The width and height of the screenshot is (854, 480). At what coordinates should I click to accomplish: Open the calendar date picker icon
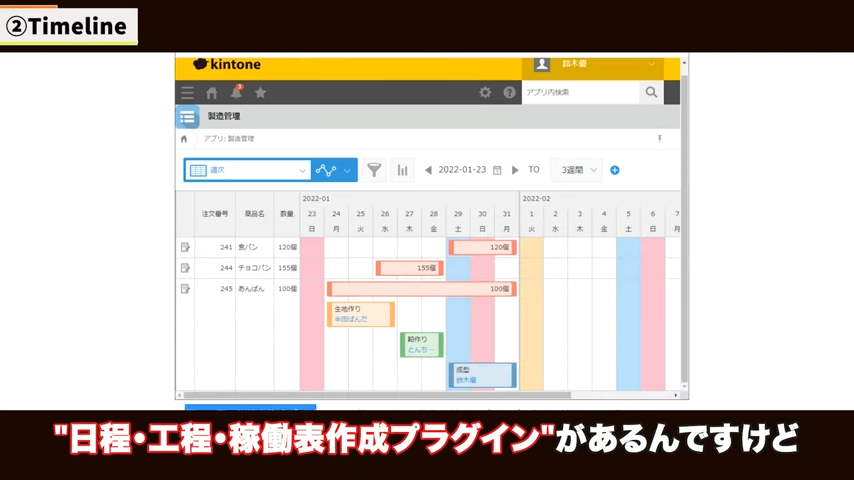[x=497, y=170]
